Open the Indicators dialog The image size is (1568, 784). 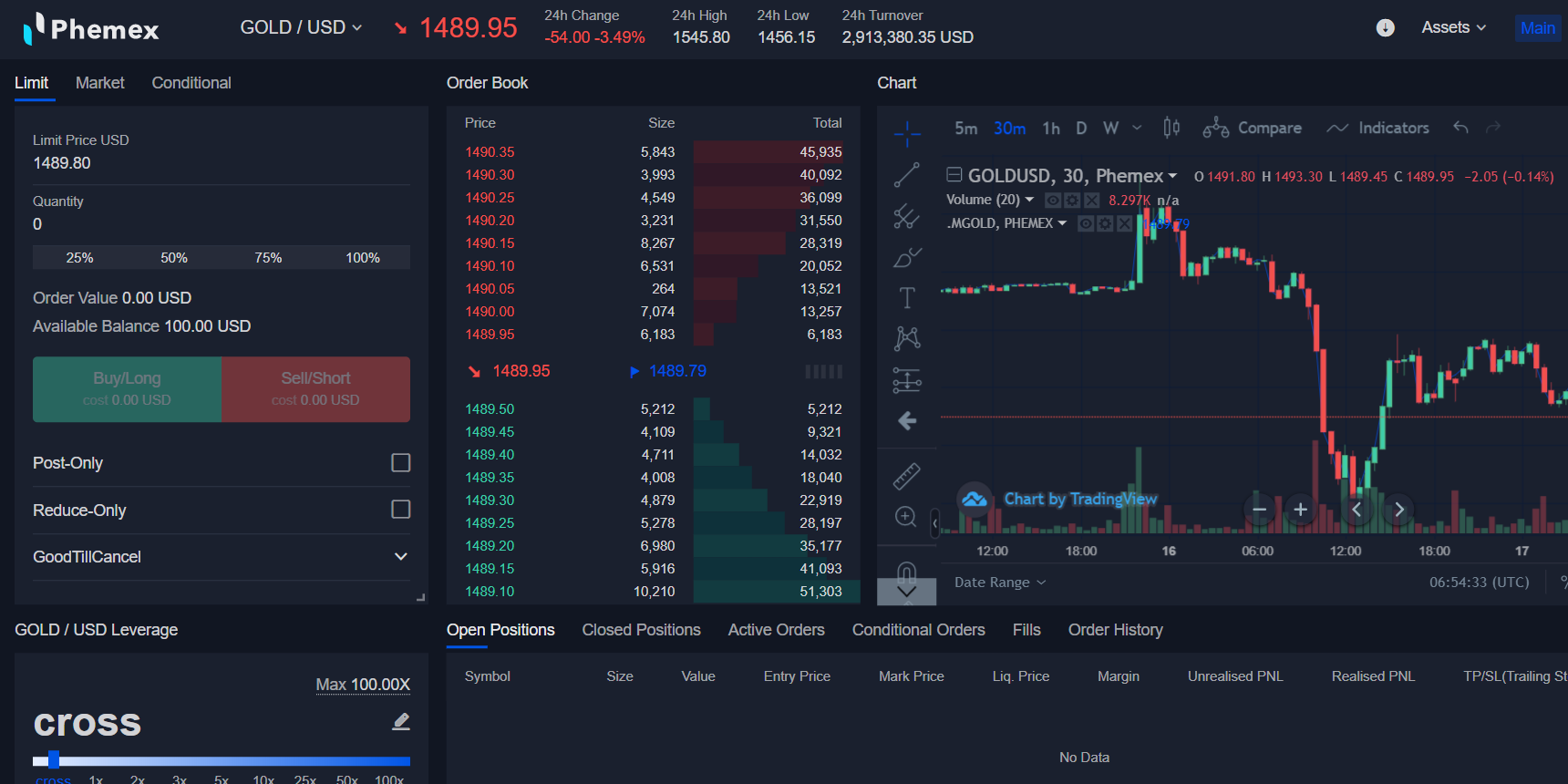tap(1378, 129)
